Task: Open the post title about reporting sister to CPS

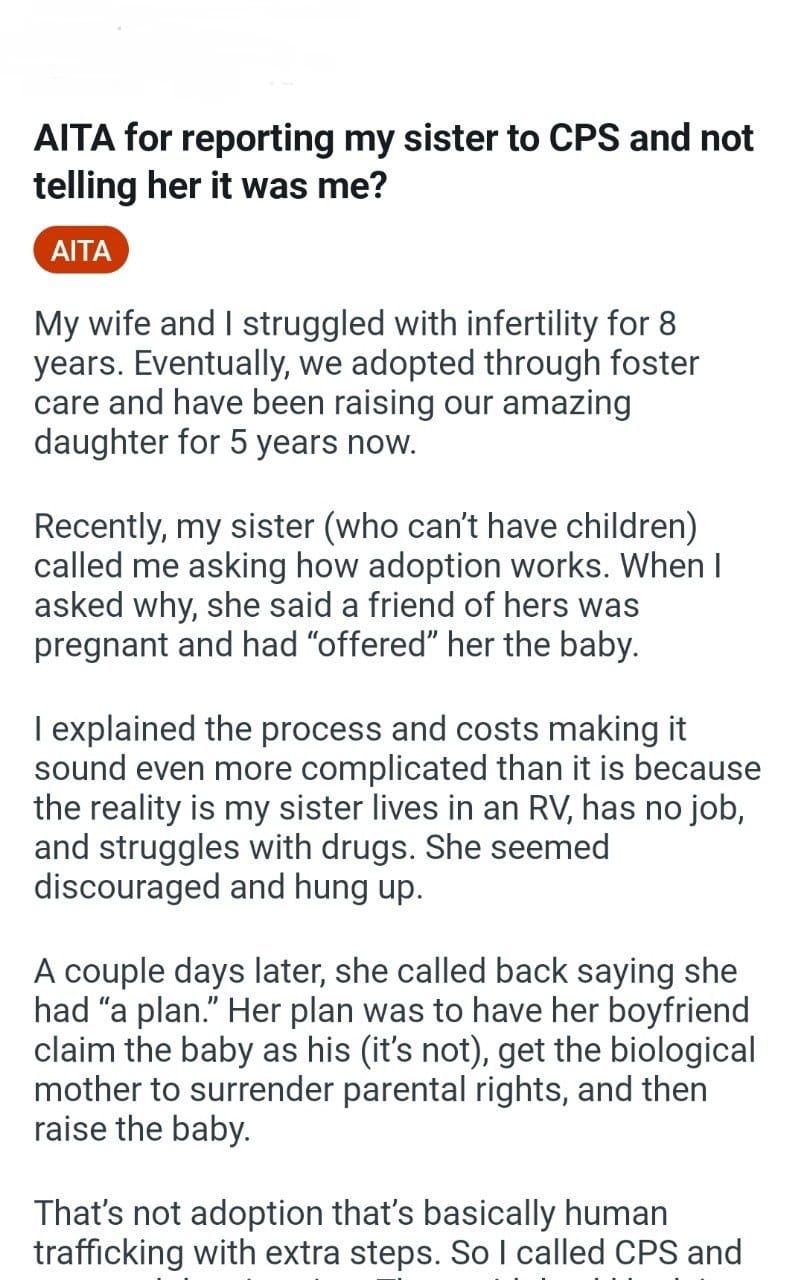Action: point(393,162)
